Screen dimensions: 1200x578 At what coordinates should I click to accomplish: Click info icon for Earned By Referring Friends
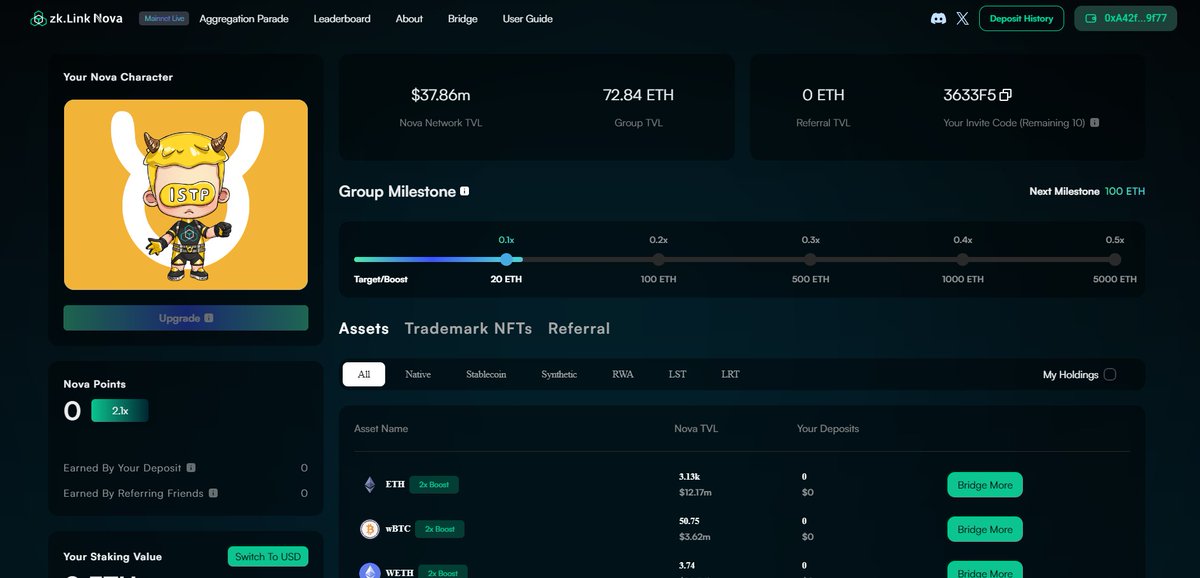213,493
